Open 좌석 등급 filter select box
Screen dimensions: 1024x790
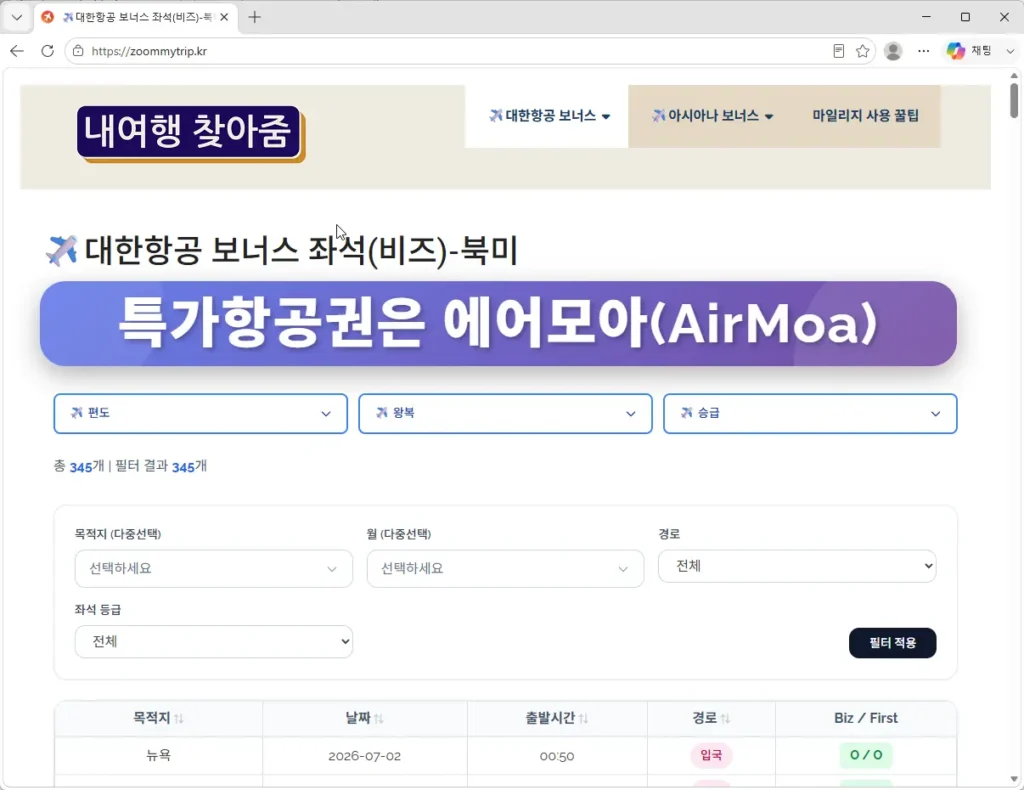(214, 642)
